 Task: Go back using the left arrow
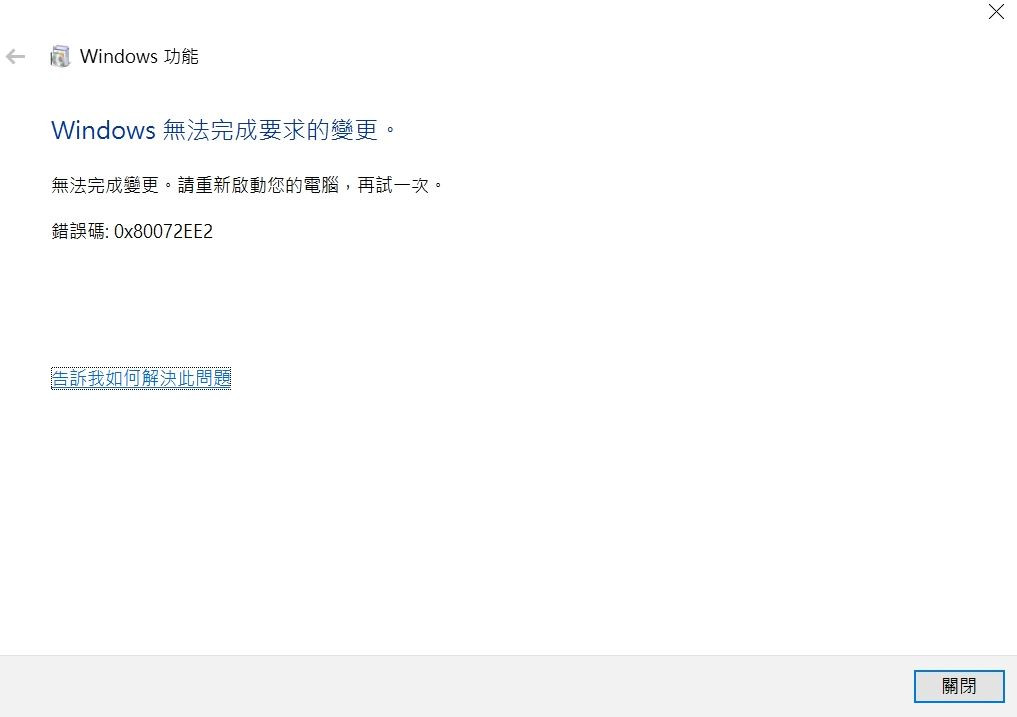click(x=16, y=56)
